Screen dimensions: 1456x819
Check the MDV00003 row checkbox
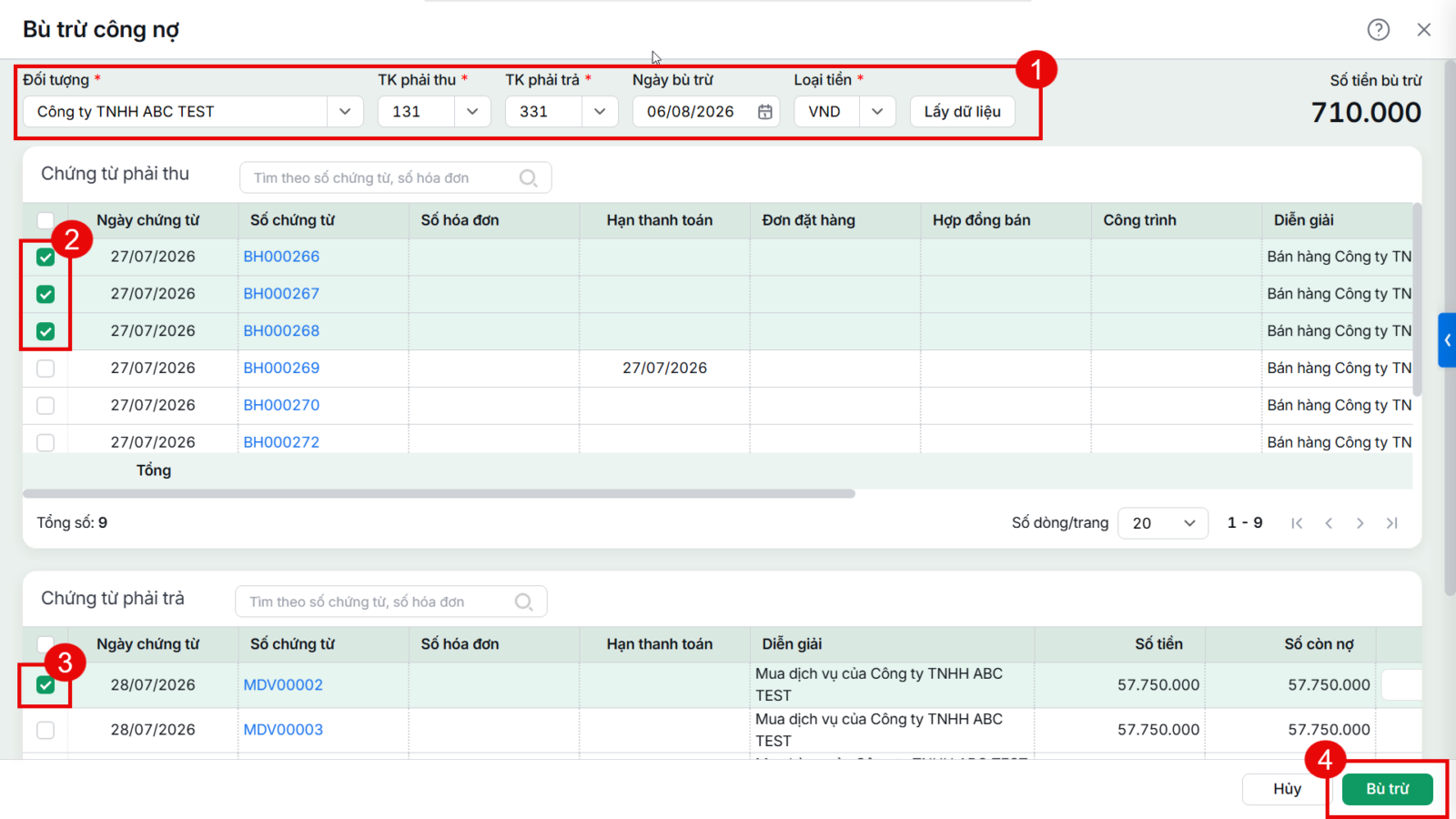(x=45, y=731)
